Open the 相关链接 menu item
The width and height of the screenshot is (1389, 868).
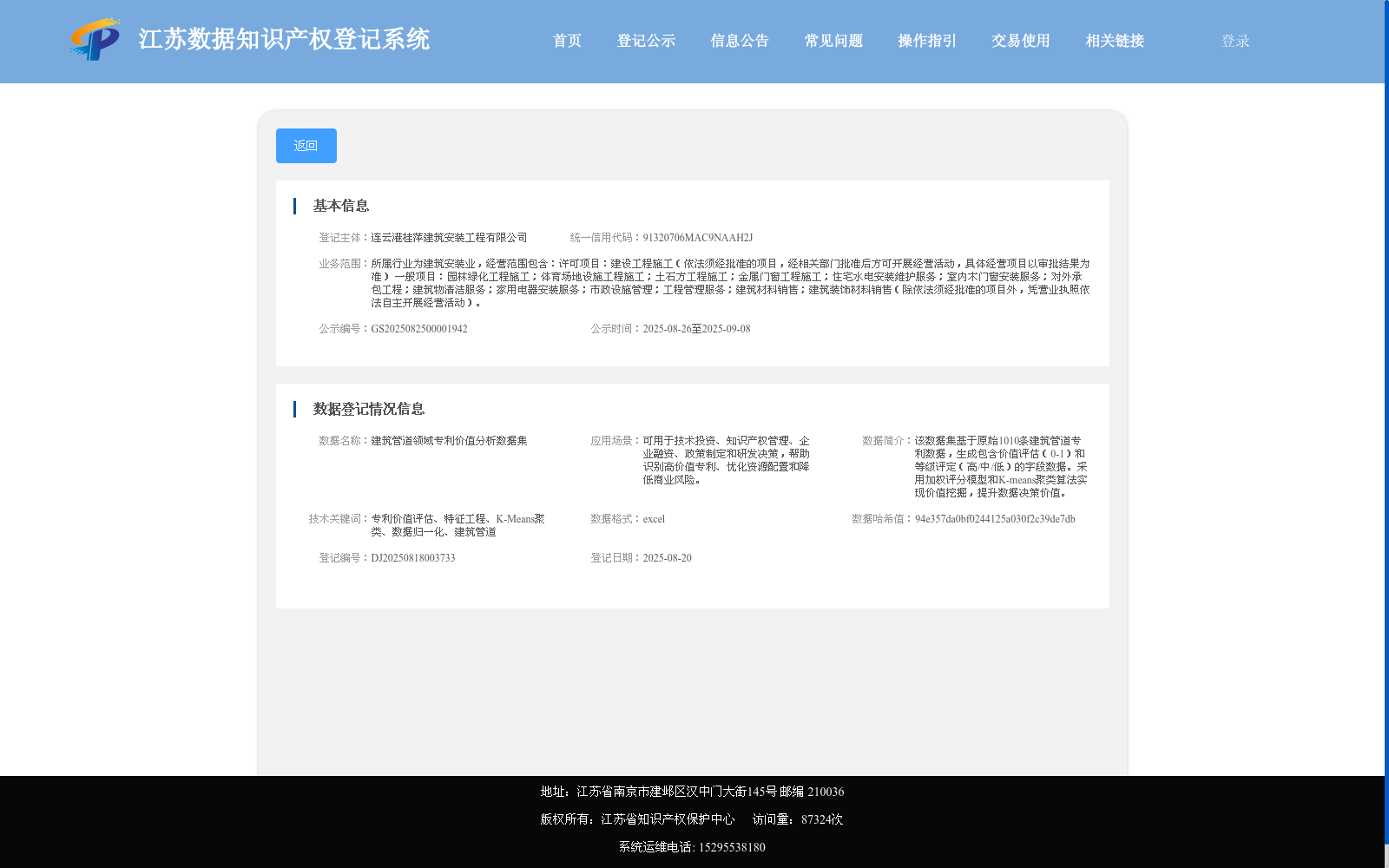tap(1115, 41)
